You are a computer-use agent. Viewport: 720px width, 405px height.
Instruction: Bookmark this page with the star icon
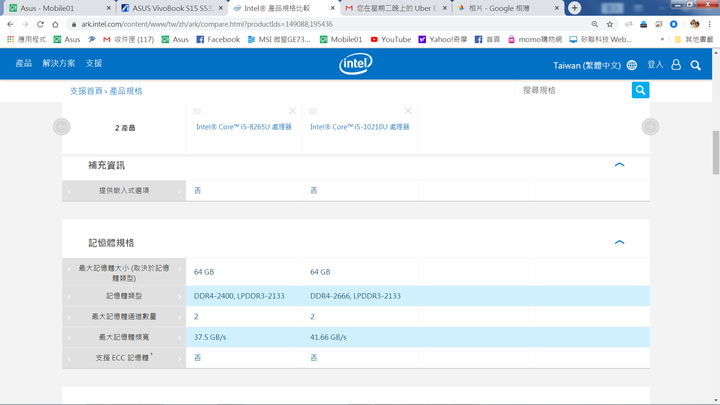pyautogui.click(x=610, y=24)
